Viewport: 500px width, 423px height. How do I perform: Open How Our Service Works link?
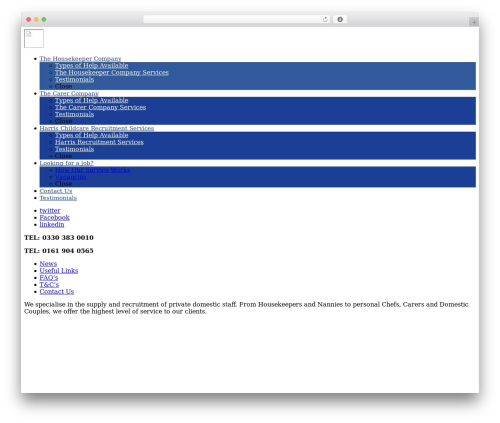(92, 170)
